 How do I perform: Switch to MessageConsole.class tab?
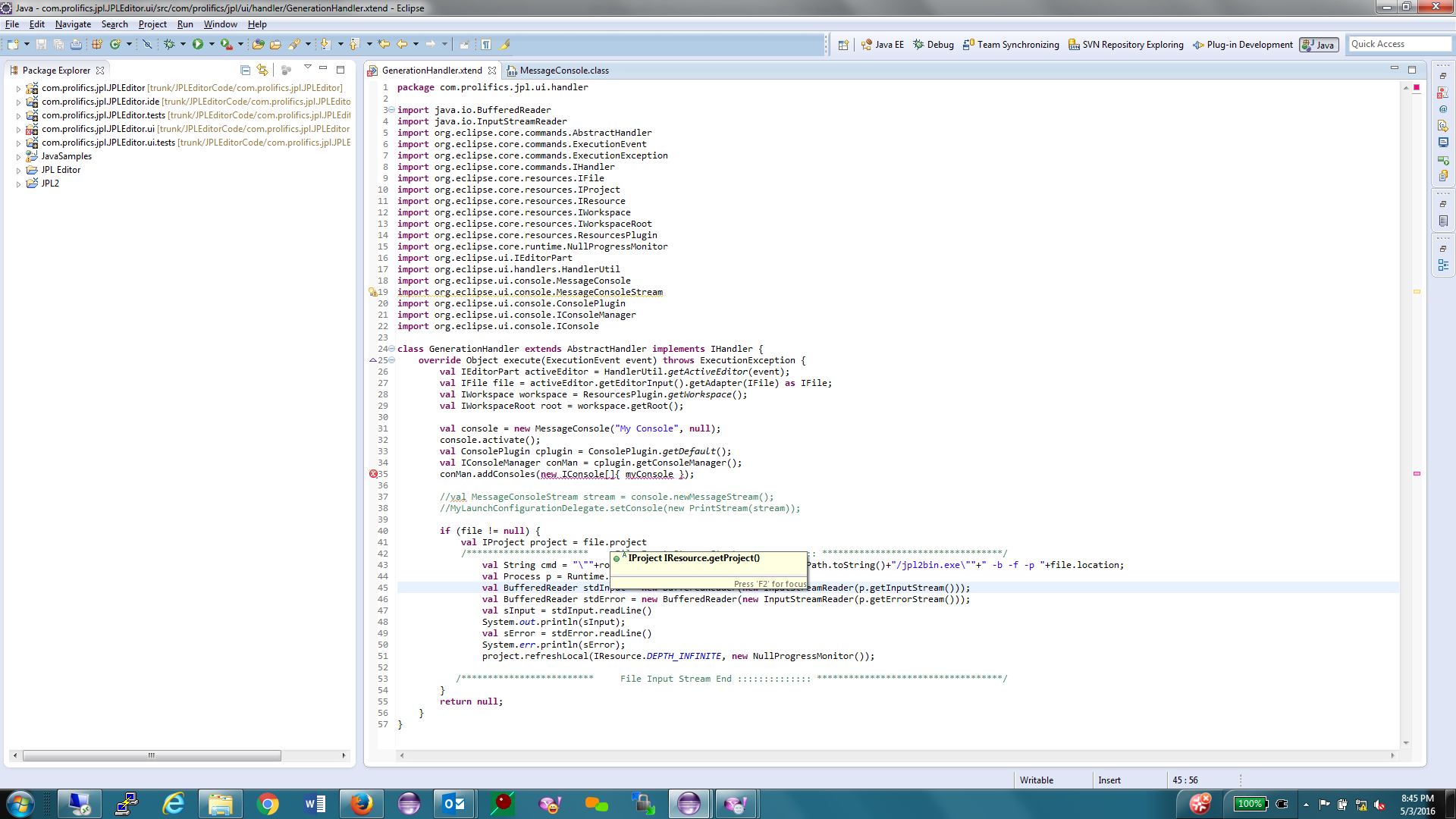(x=564, y=70)
